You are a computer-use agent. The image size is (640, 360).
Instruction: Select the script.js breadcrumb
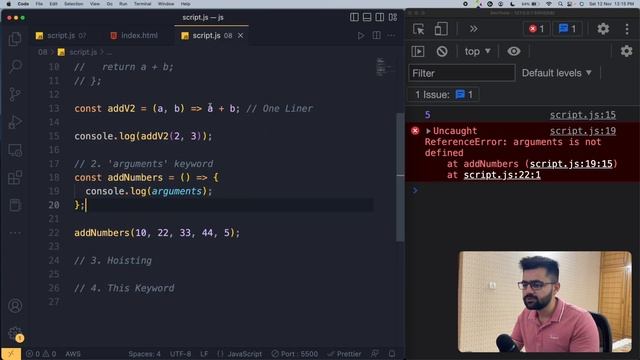click(x=83, y=52)
